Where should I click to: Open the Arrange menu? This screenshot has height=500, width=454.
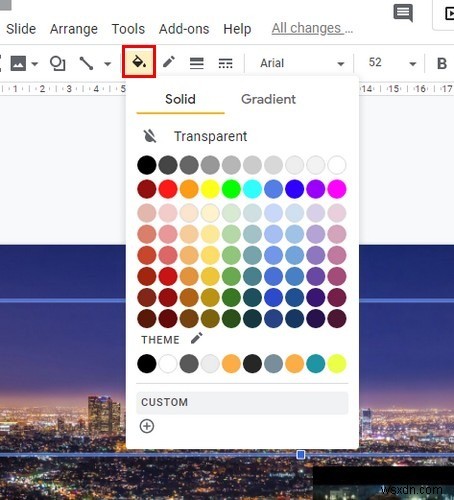[x=74, y=29]
